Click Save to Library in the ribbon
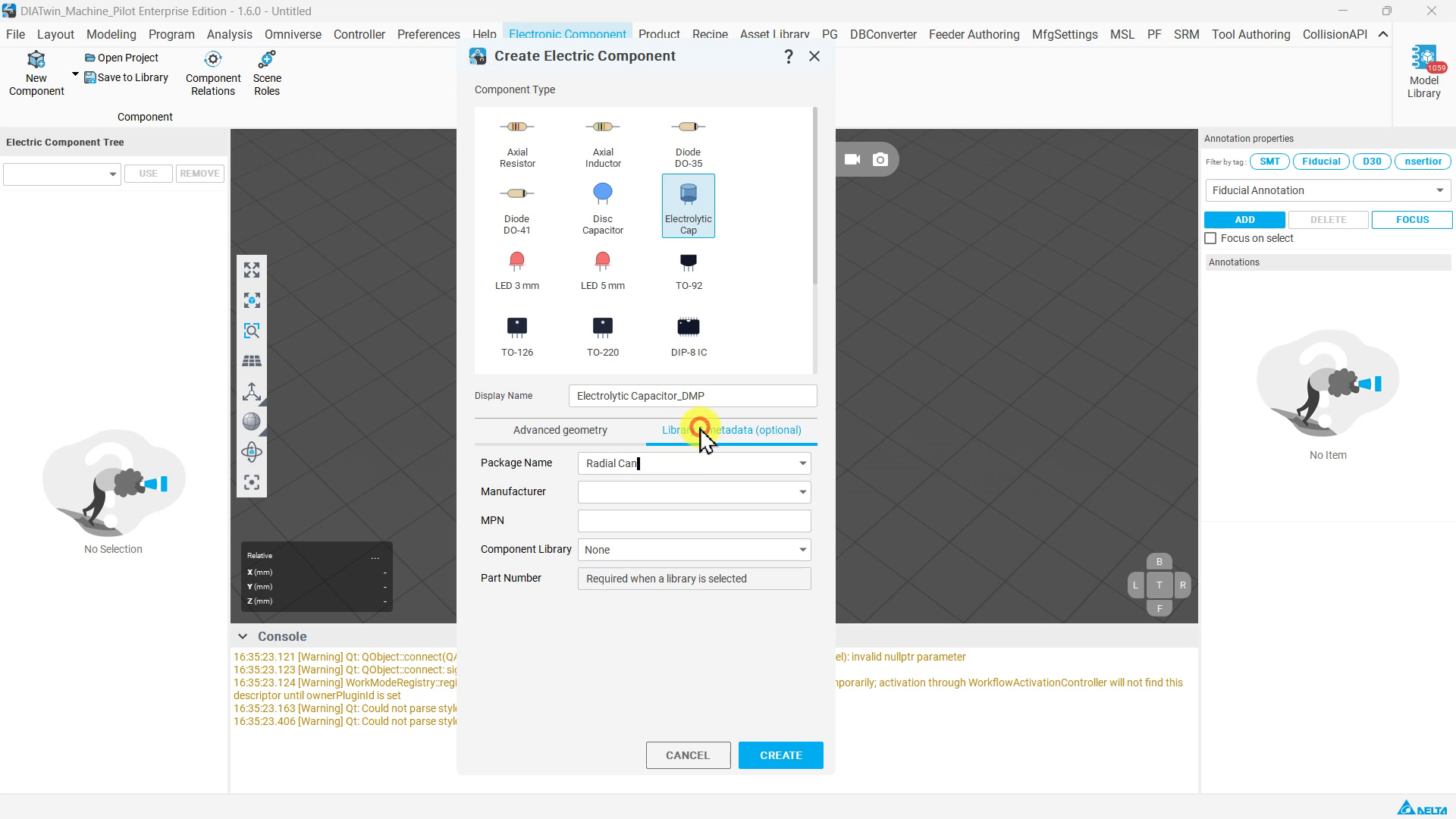 click(x=126, y=77)
